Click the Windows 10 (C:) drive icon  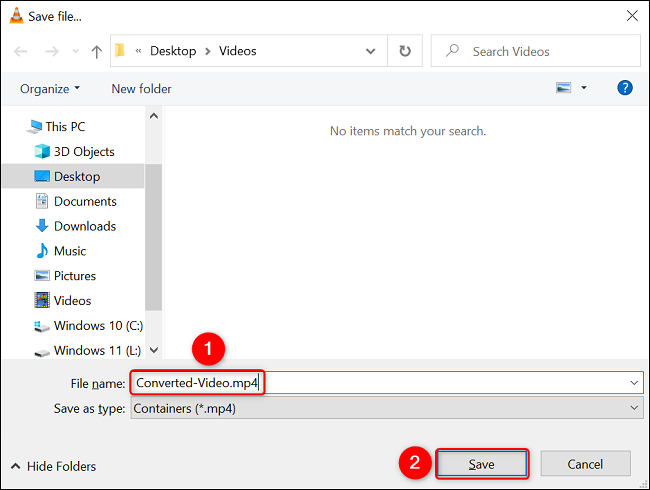tap(41, 327)
